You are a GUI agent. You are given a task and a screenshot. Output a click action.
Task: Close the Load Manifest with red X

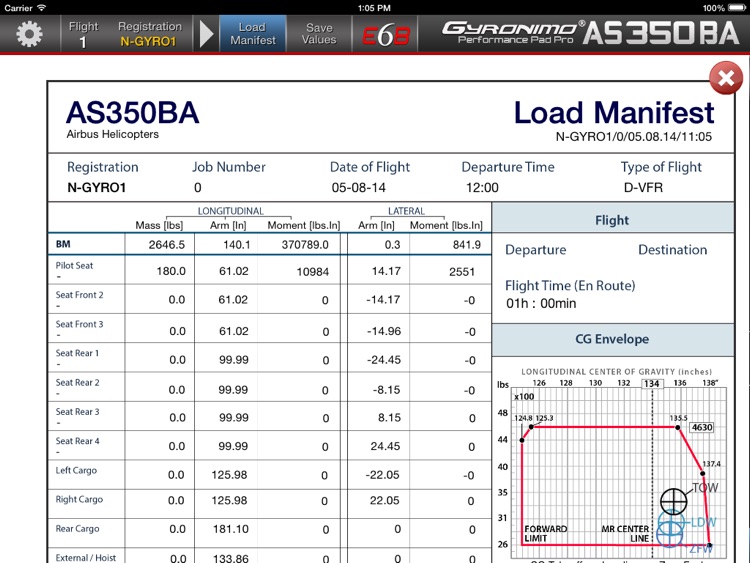pos(726,78)
